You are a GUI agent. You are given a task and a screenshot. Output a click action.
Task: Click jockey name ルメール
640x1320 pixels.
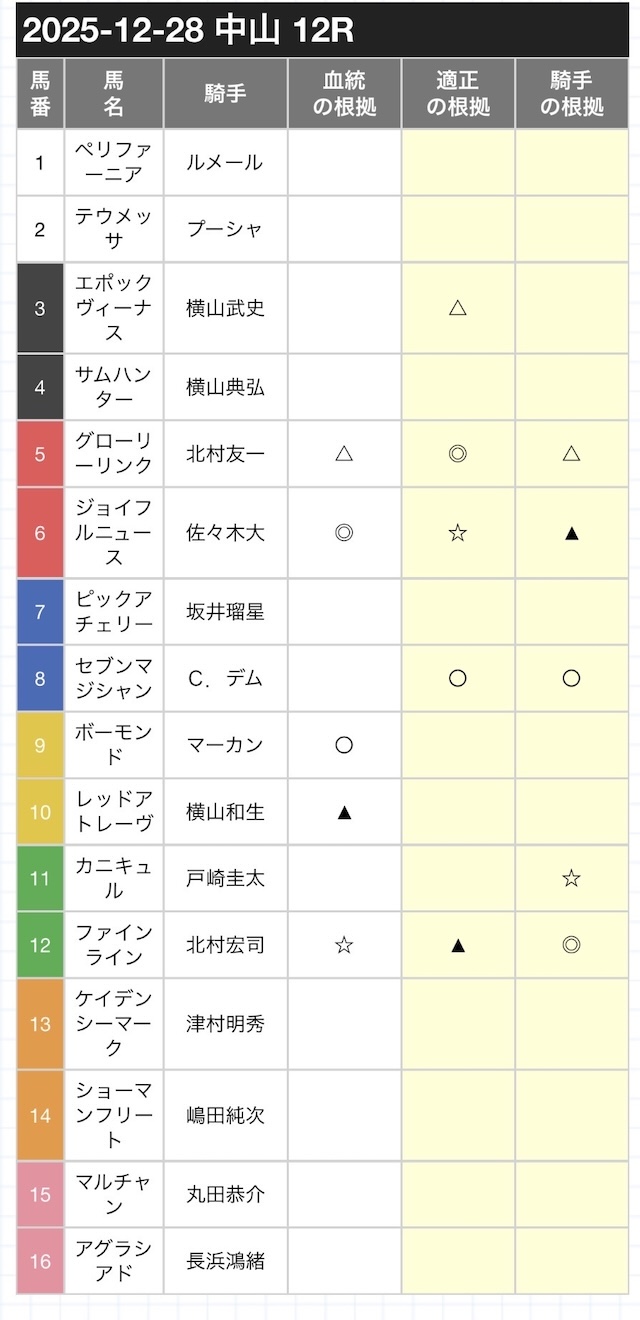[226, 162]
